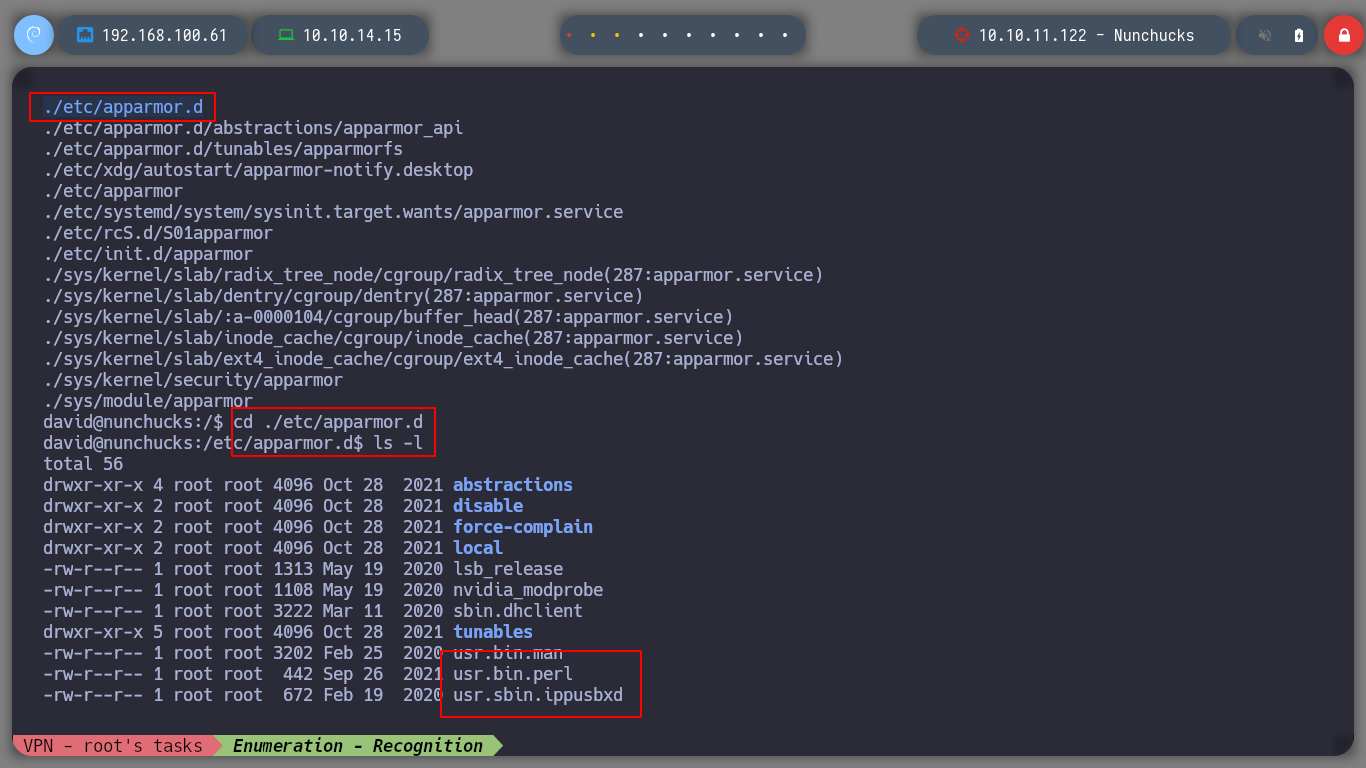Click the ext4_inode_cache slab path line
The image size is (1366, 768).
(443, 359)
